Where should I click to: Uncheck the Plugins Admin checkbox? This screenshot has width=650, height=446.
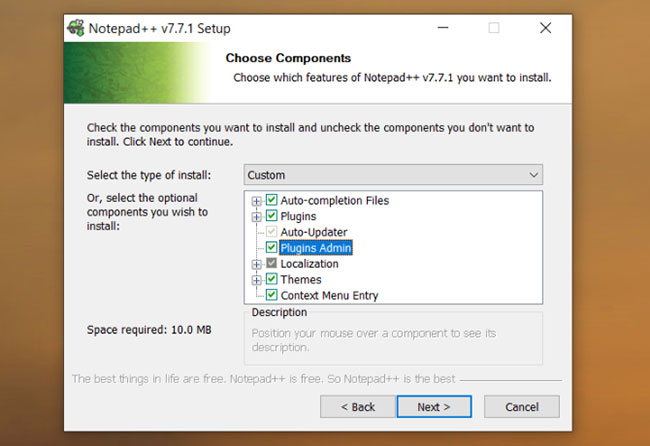(272, 247)
